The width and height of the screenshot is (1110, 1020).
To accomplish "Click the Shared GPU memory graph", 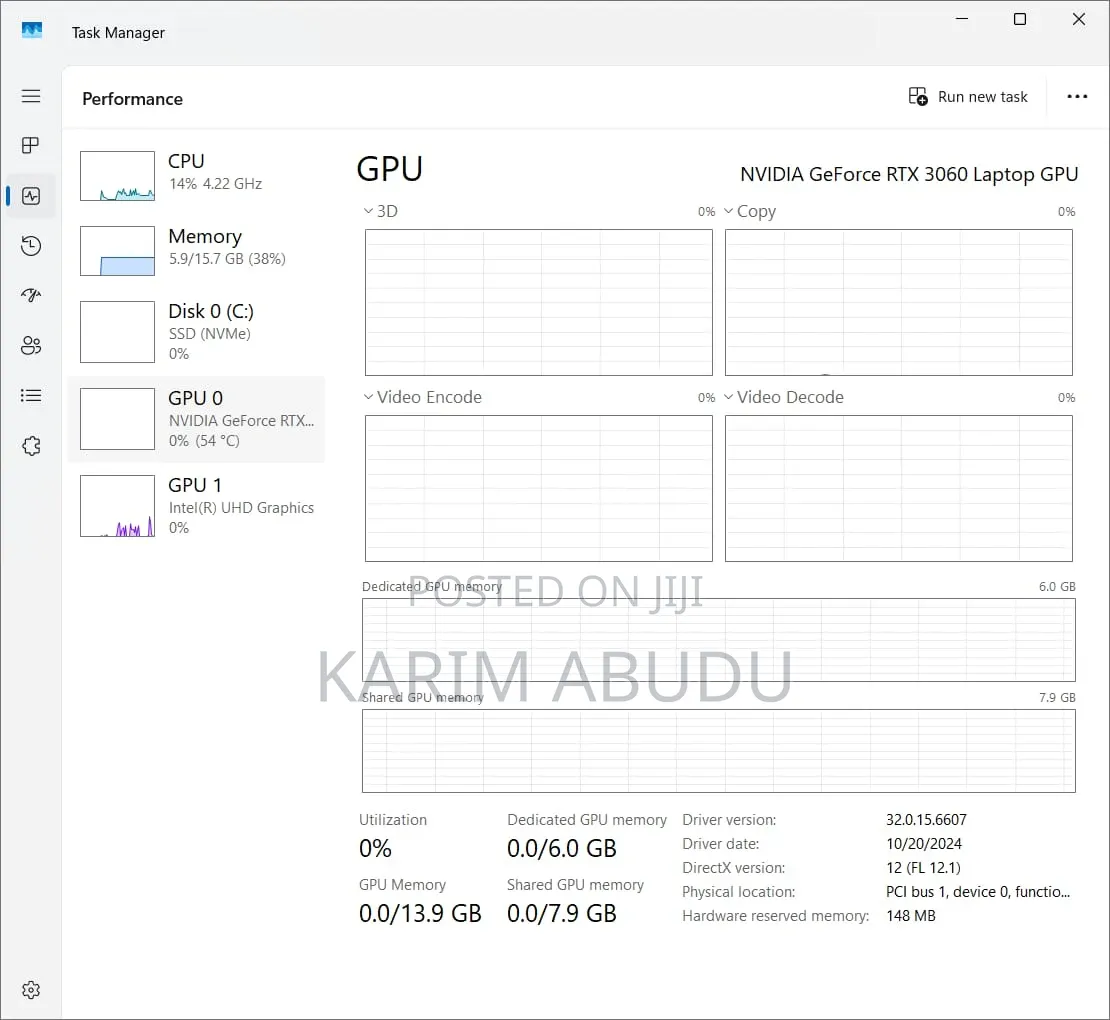I will [x=719, y=751].
